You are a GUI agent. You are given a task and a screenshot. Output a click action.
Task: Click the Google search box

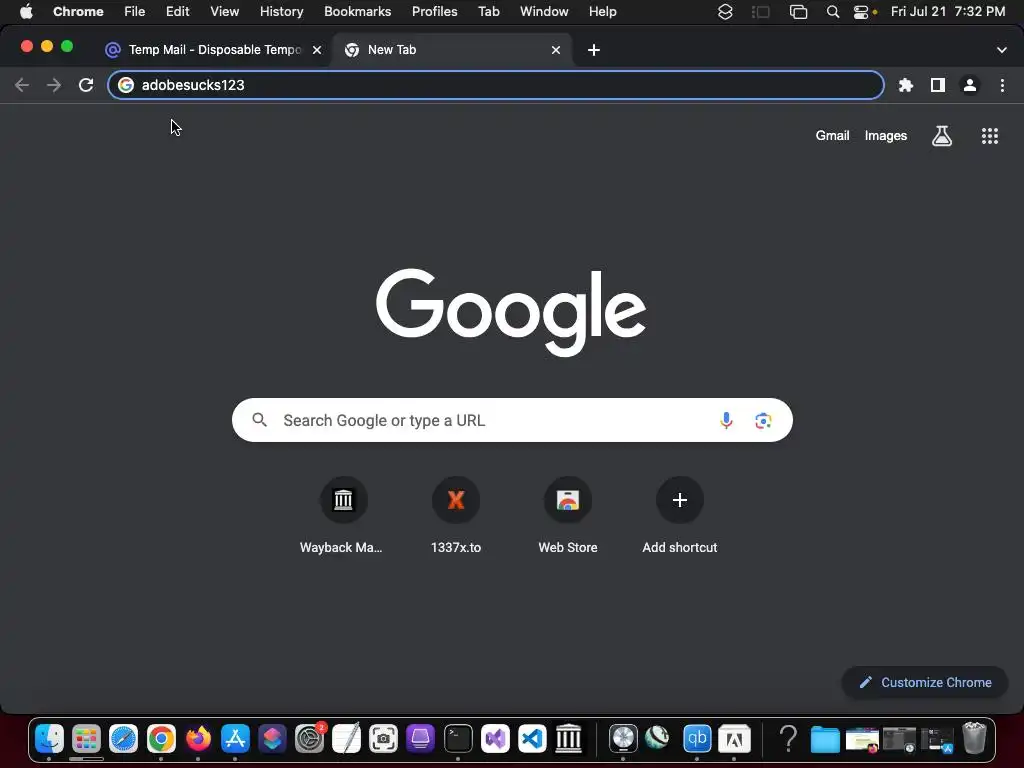(512, 420)
